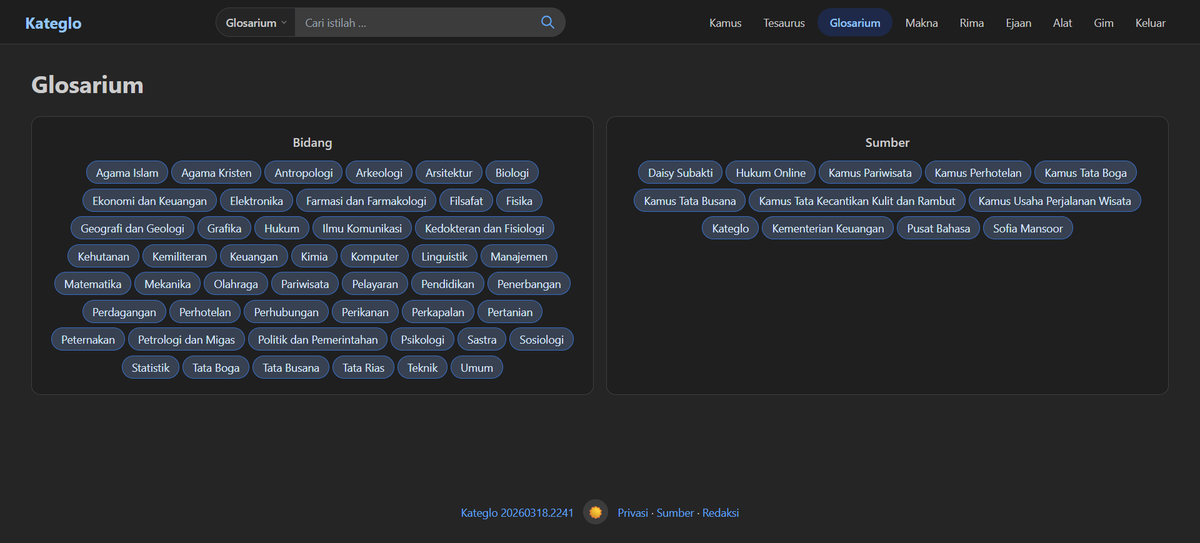Select the Daisy Subakti source tag

coord(681,173)
